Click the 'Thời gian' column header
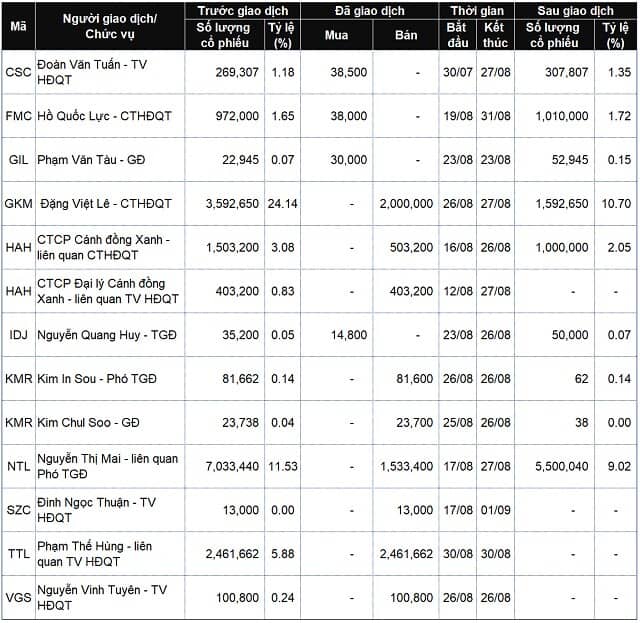Image resolution: width=640 pixels, height=623 pixels. [477, 11]
